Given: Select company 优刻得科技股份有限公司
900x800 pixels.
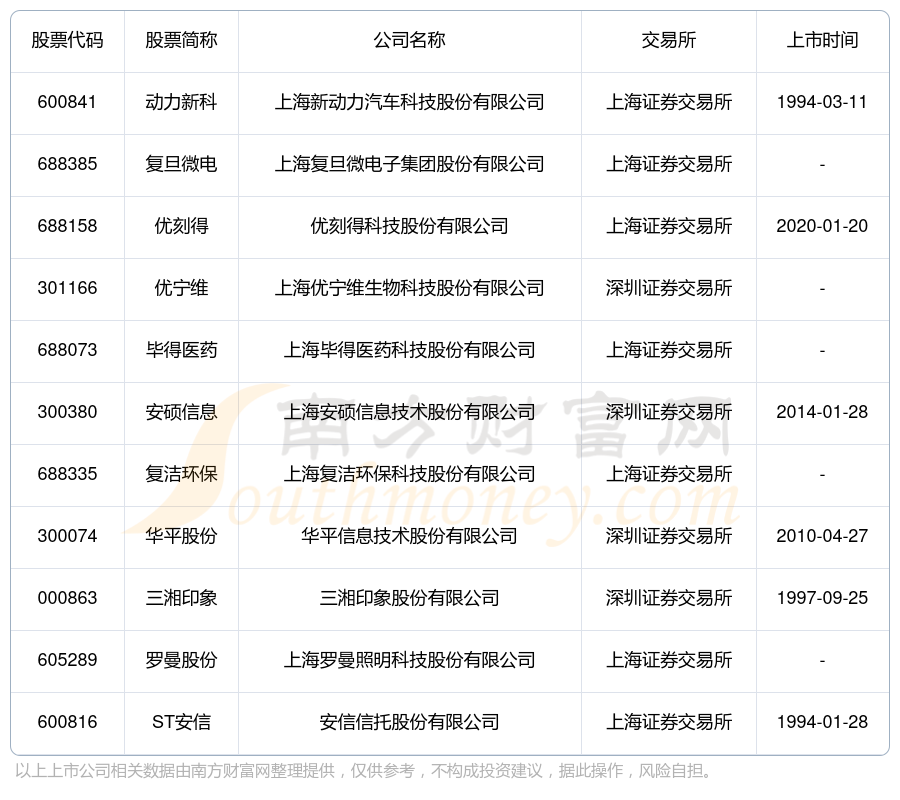Looking at the screenshot, I should click(410, 226).
